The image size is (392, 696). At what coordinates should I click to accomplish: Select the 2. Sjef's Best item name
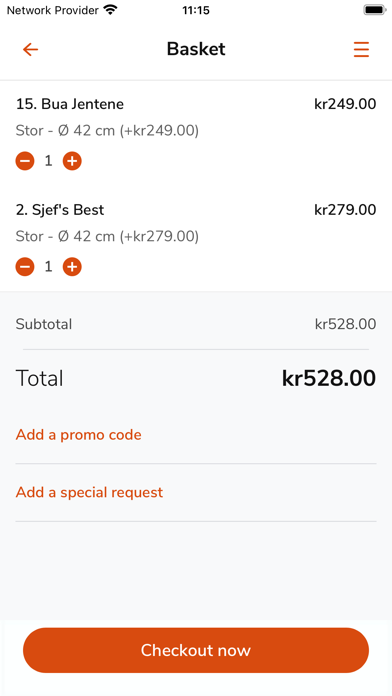click(x=60, y=210)
